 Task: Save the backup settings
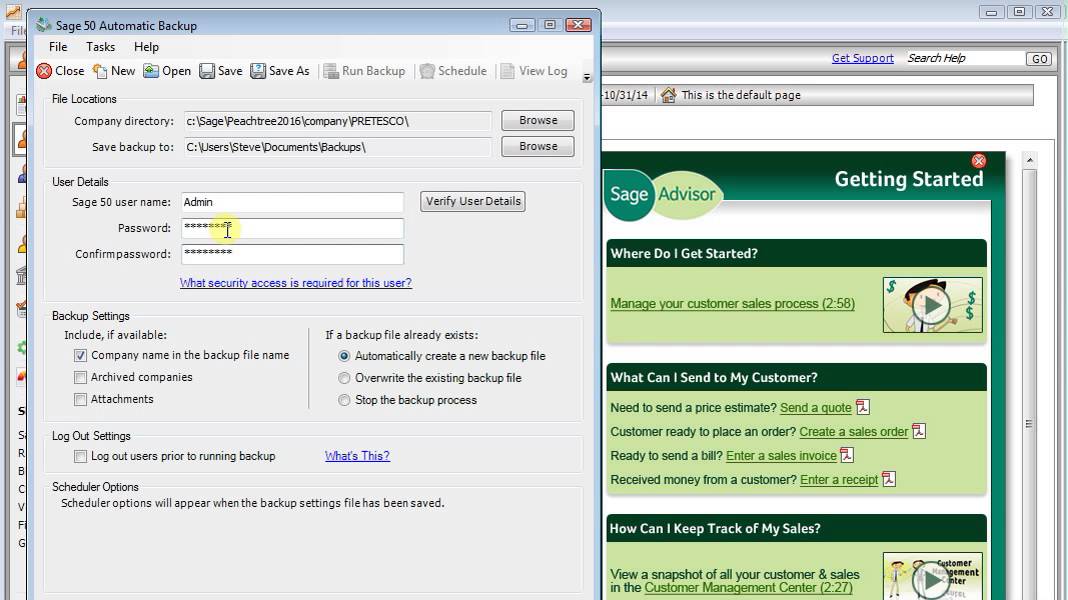tap(221, 71)
